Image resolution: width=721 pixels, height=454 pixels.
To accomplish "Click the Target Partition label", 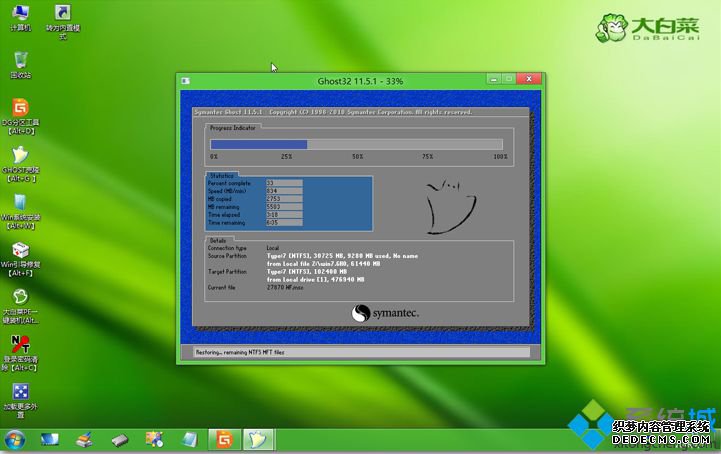I will coord(227,272).
